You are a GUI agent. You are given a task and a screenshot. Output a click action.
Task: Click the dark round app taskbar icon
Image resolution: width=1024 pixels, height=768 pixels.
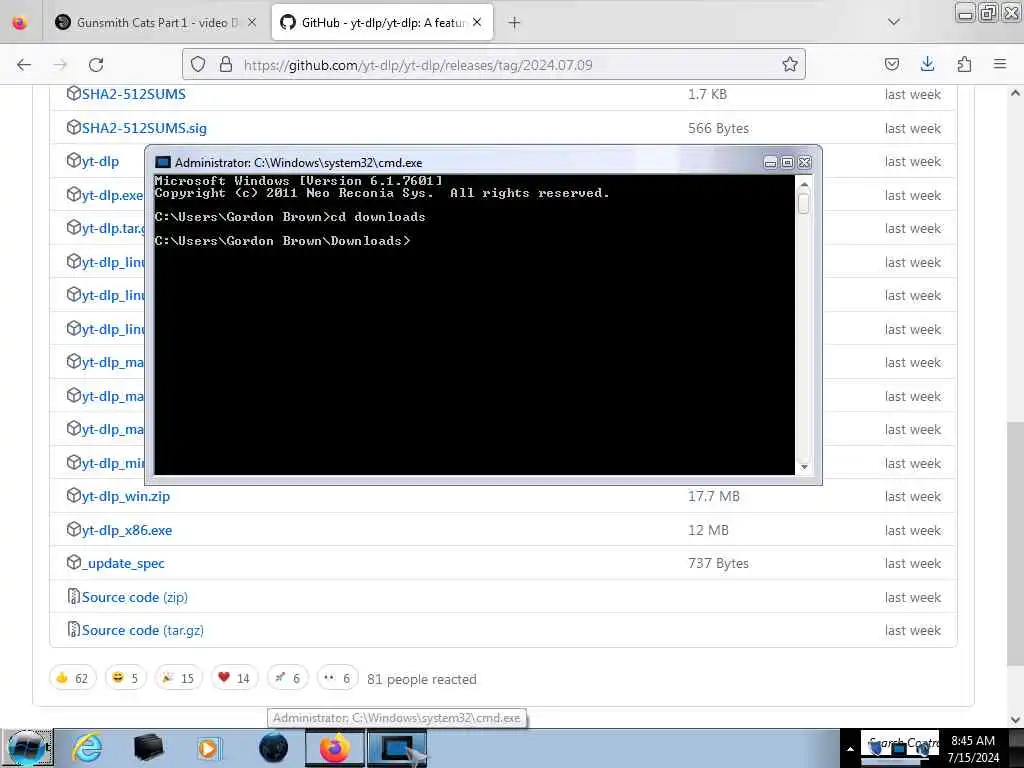click(x=273, y=748)
